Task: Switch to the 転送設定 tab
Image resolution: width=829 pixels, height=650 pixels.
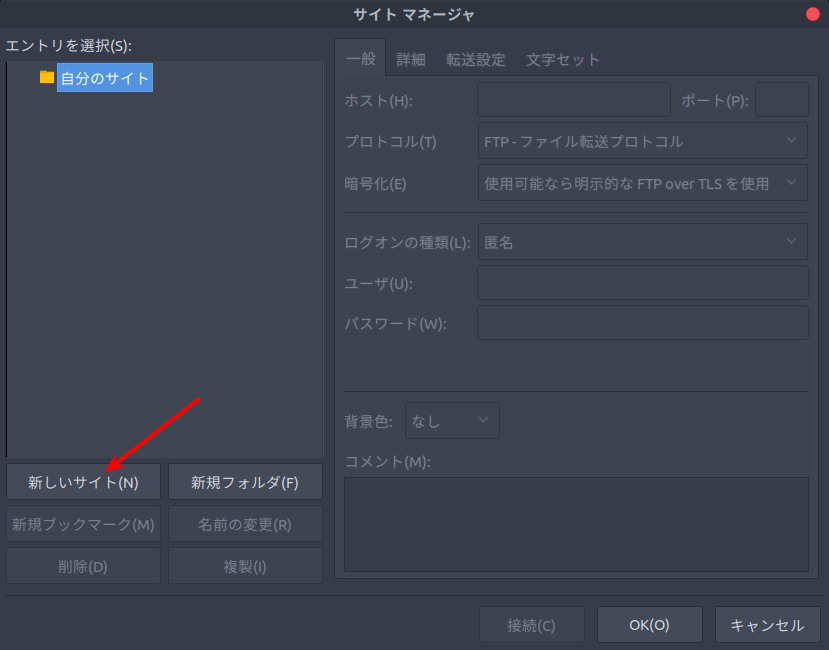Action: pyautogui.click(x=476, y=58)
